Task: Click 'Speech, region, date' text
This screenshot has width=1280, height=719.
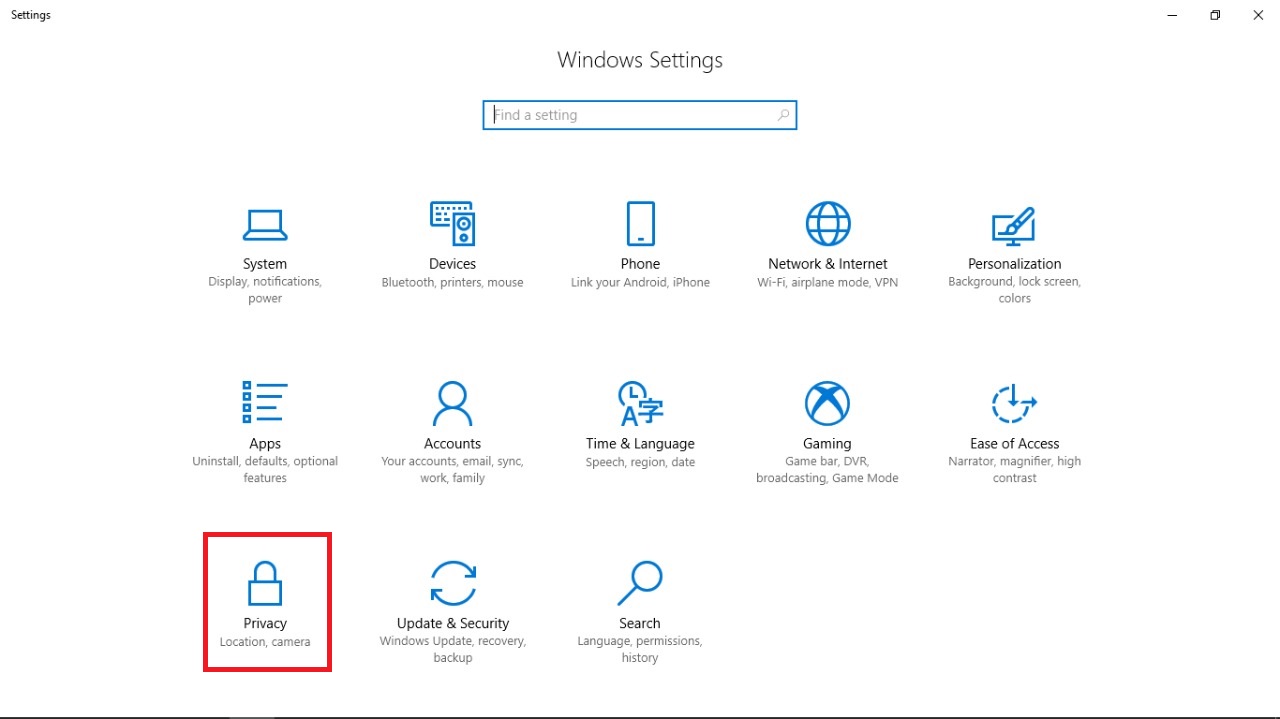Action: click(x=640, y=463)
